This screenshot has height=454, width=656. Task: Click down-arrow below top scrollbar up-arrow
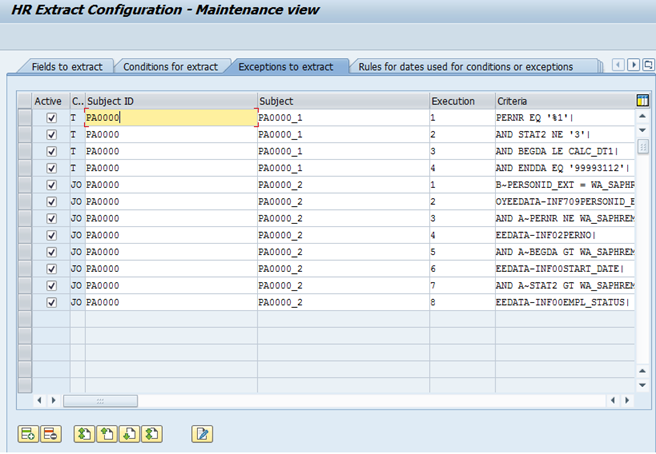pyautogui.click(x=642, y=131)
